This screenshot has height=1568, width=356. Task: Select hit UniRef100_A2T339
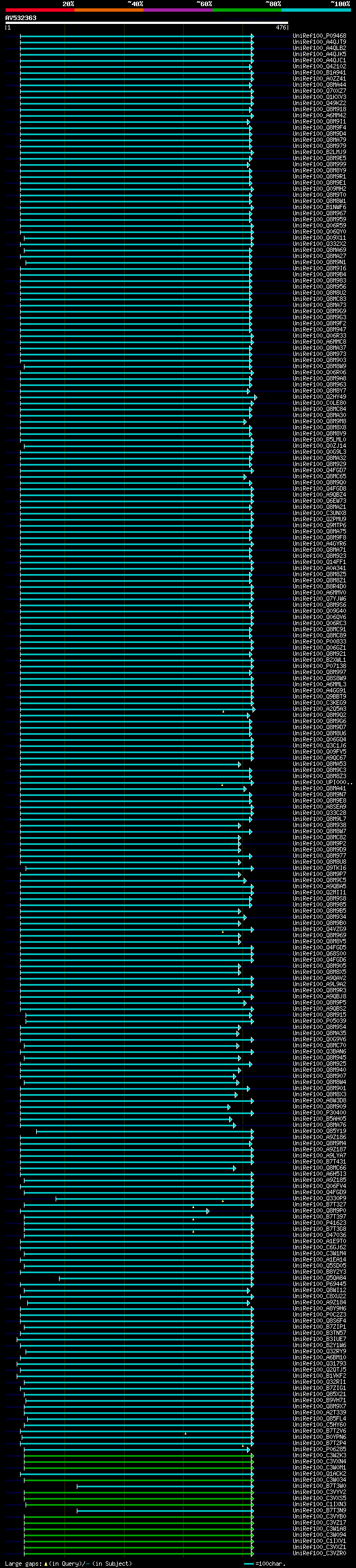[319, 1412]
